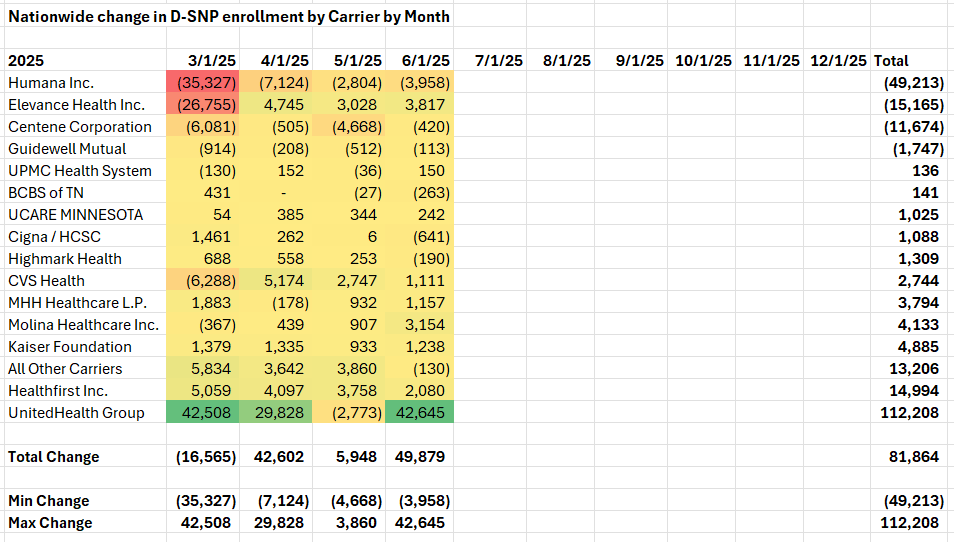Image resolution: width=954 pixels, height=542 pixels.
Task: Select the 'BCBS of TN' row label
Action: point(86,192)
